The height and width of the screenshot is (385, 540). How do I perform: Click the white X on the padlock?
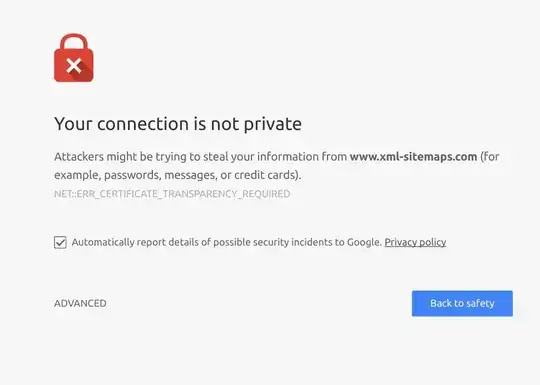click(x=74, y=66)
